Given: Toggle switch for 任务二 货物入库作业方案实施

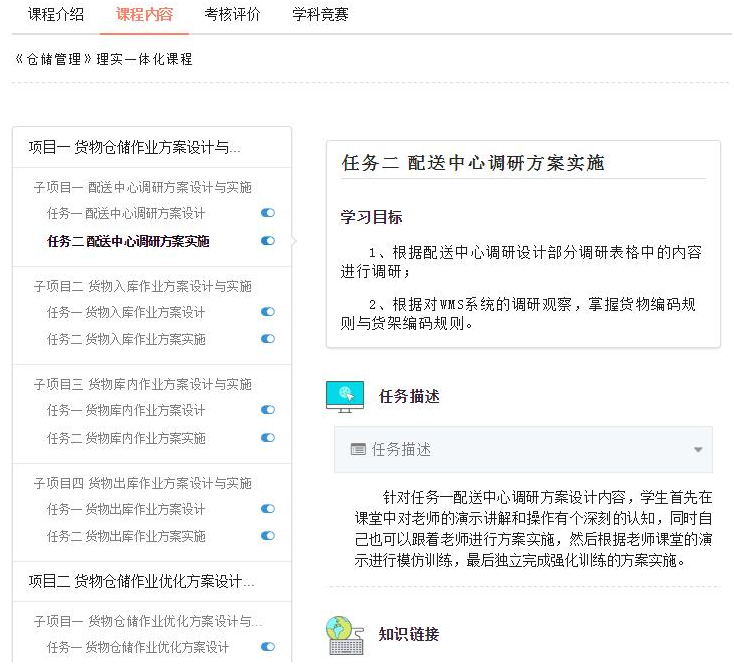Looking at the screenshot, I should [267, 339].
